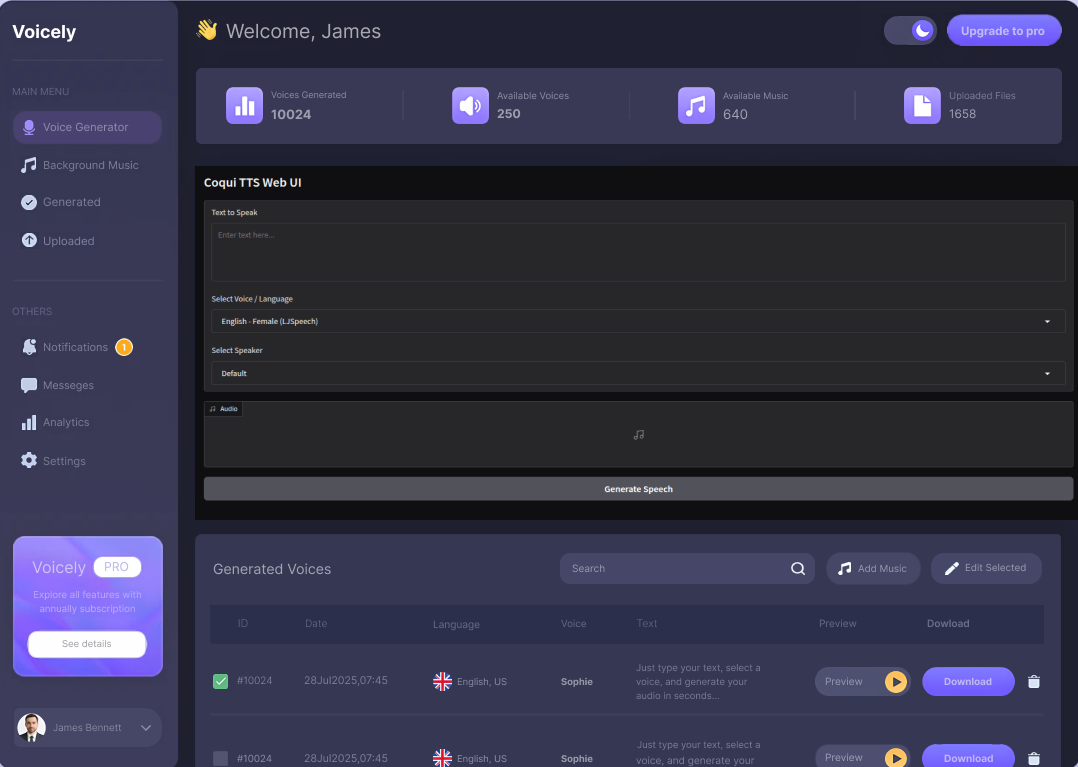Screen dimensions: 1078x767
Task: Delete first voice row with trash icon
Action: click(x=1034, y=682)
